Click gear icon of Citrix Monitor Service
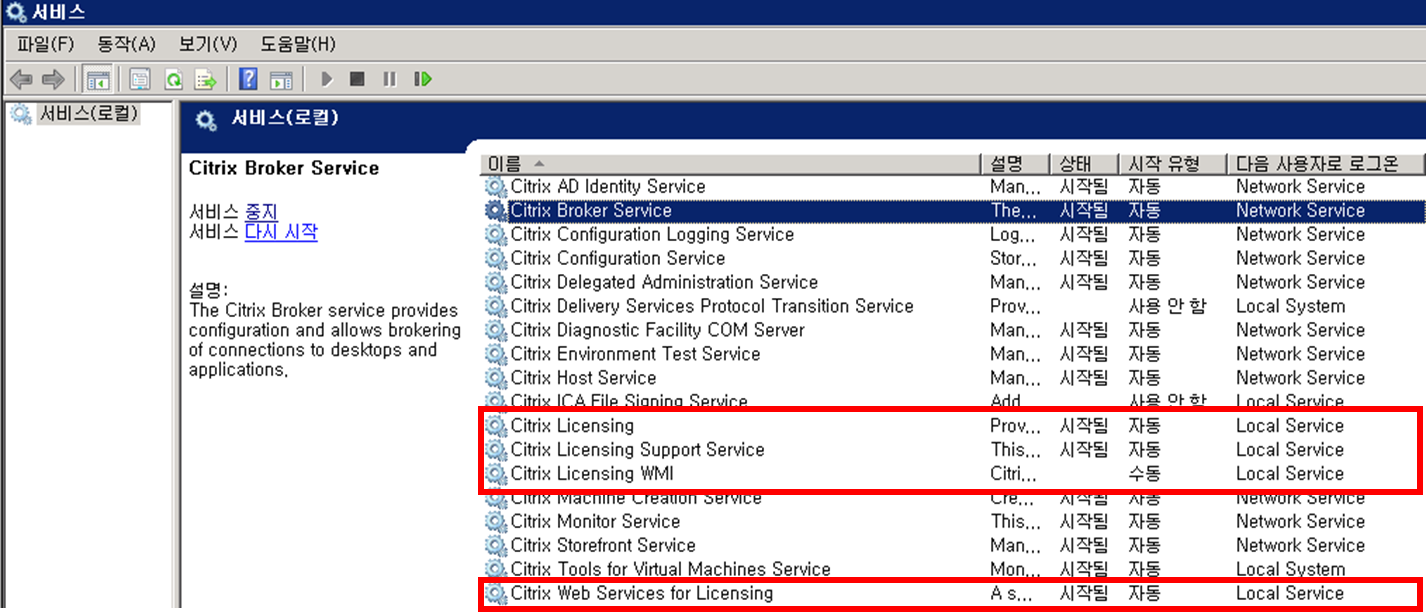Screen dimensions: 1426x612 pyautogui.click(x=495, y=522)
